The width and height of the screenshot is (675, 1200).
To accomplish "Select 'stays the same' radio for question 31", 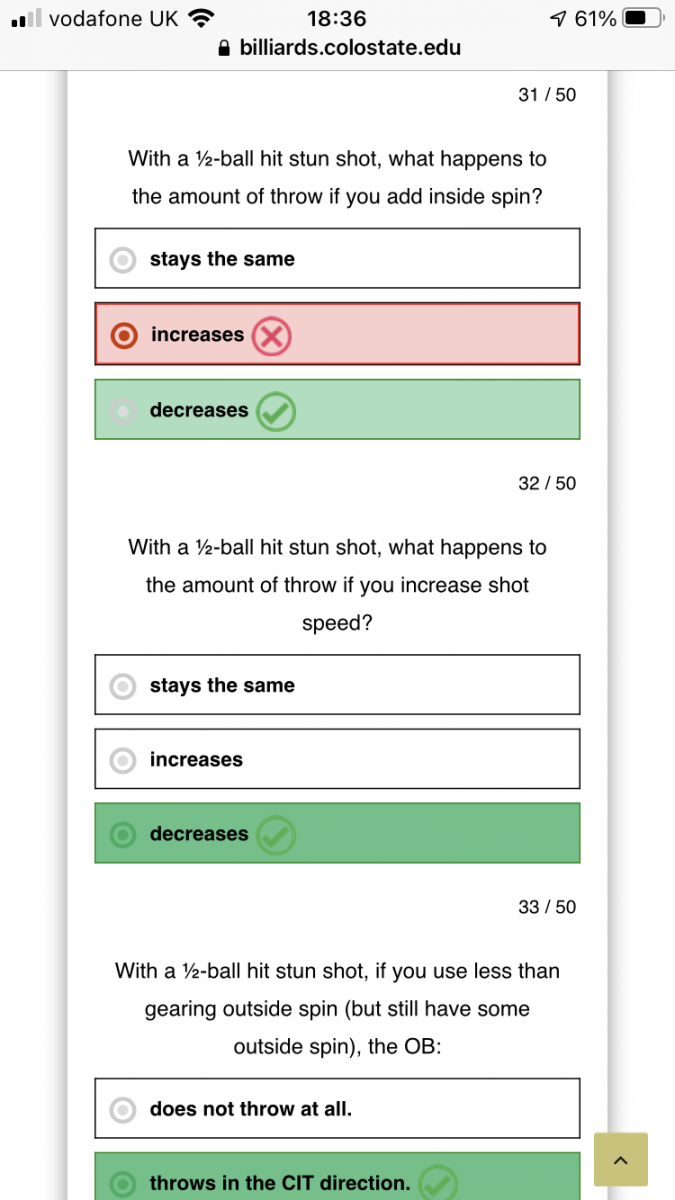I will 123,260.
